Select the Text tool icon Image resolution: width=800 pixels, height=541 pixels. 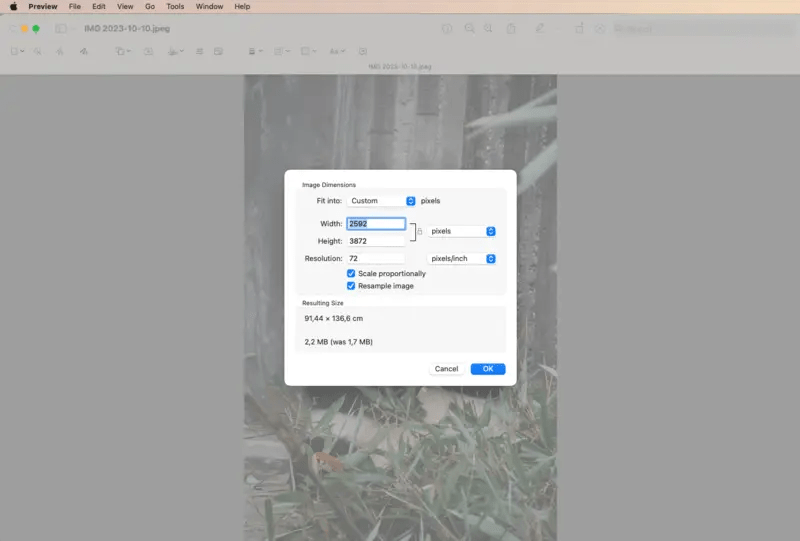click(x=148, y=52)
